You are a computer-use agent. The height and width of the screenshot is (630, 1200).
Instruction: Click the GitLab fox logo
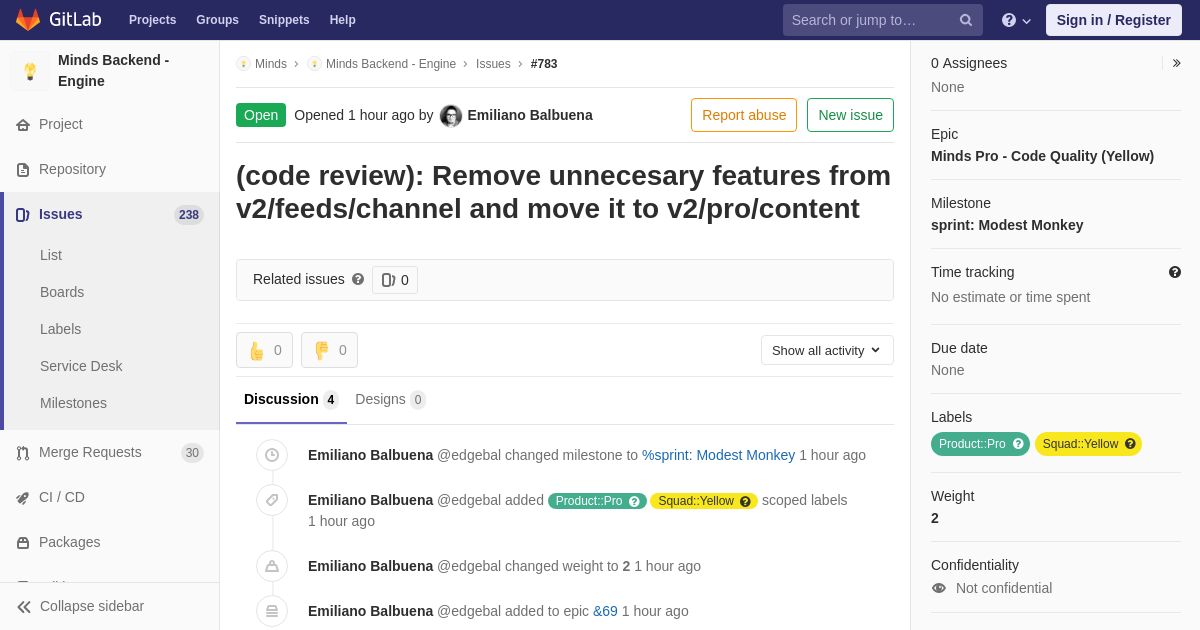click(28, 20)
